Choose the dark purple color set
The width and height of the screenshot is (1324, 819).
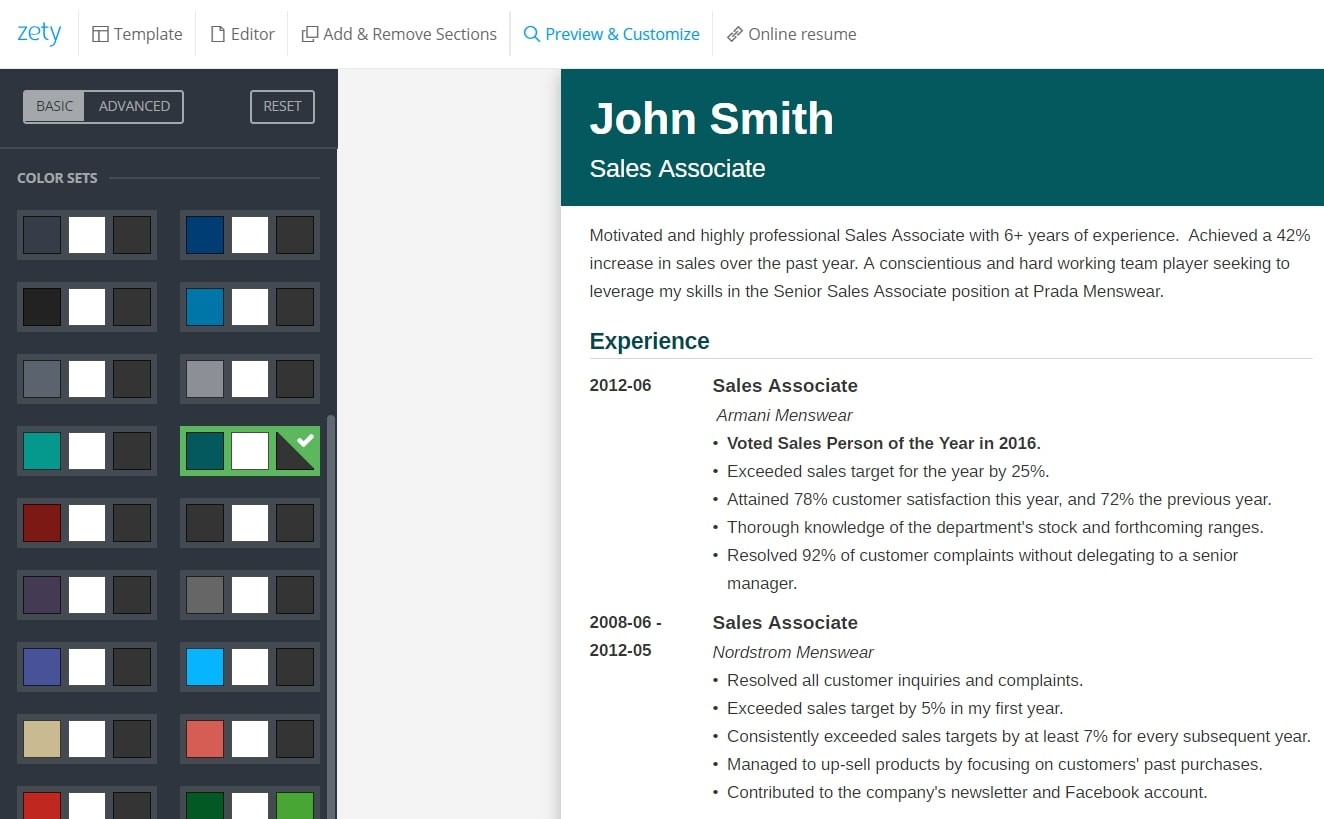pyautogui.click(x=87, y=595)
